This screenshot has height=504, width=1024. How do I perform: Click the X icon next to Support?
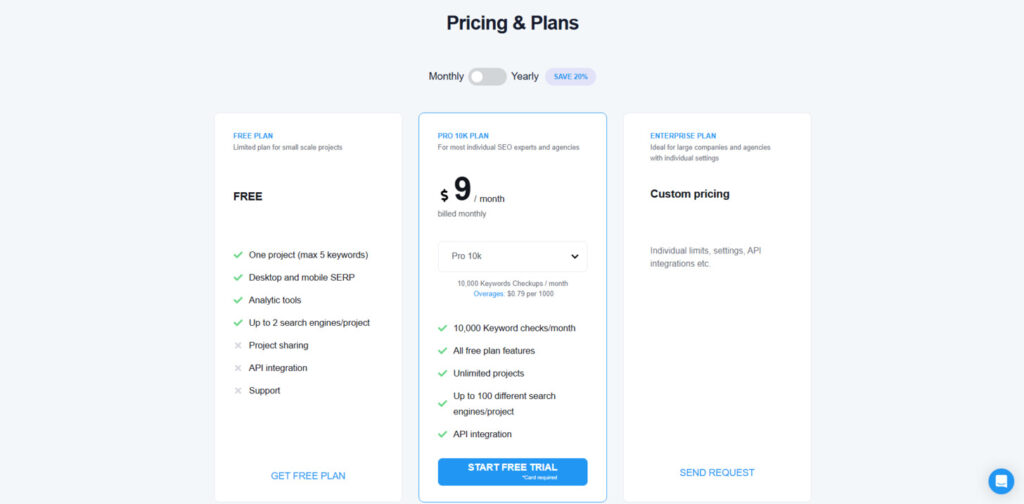(238, 390)
